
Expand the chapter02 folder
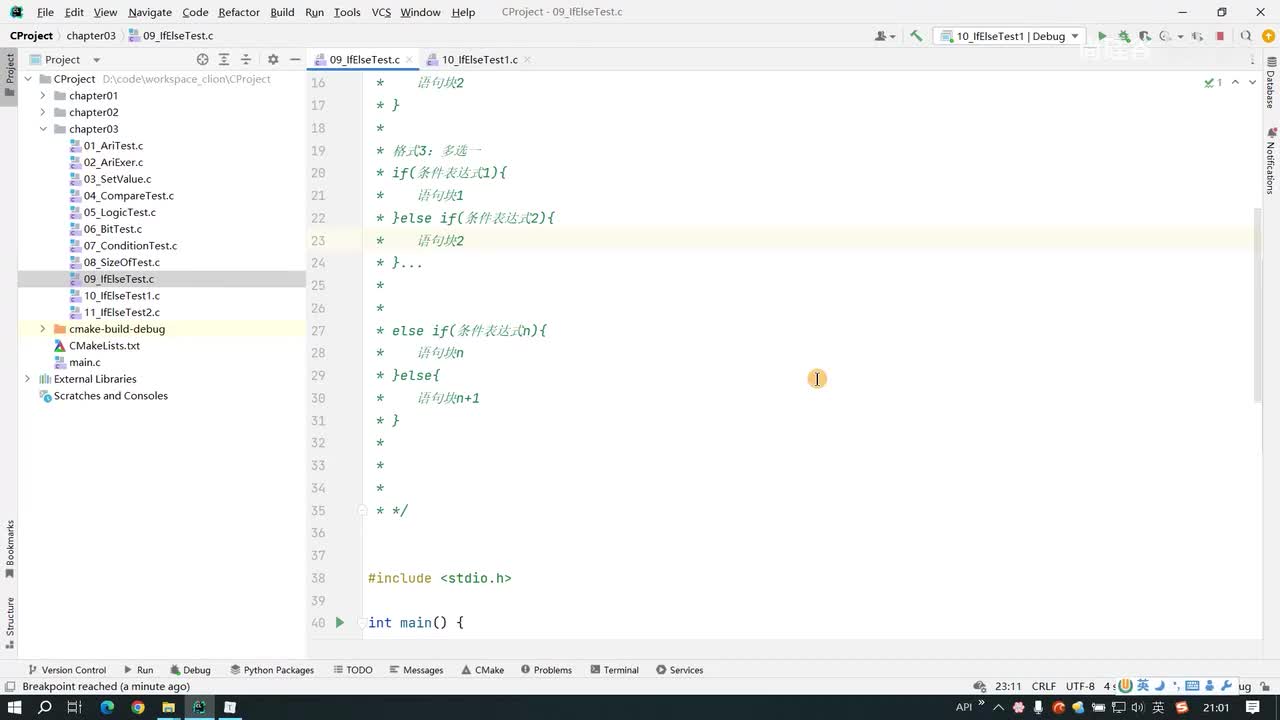[43, 112]
